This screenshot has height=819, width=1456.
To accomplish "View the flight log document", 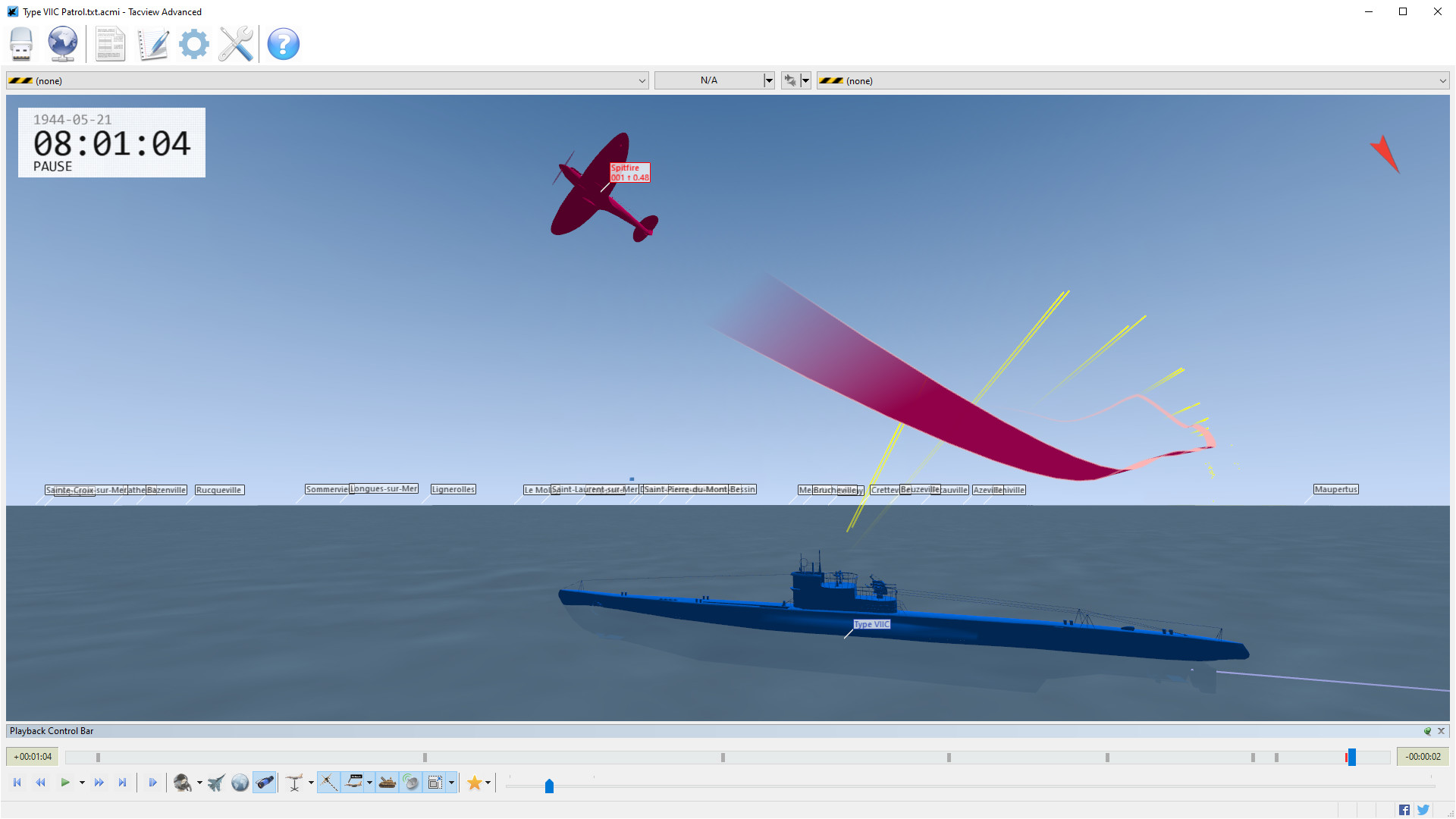I will tap(110, 44).
